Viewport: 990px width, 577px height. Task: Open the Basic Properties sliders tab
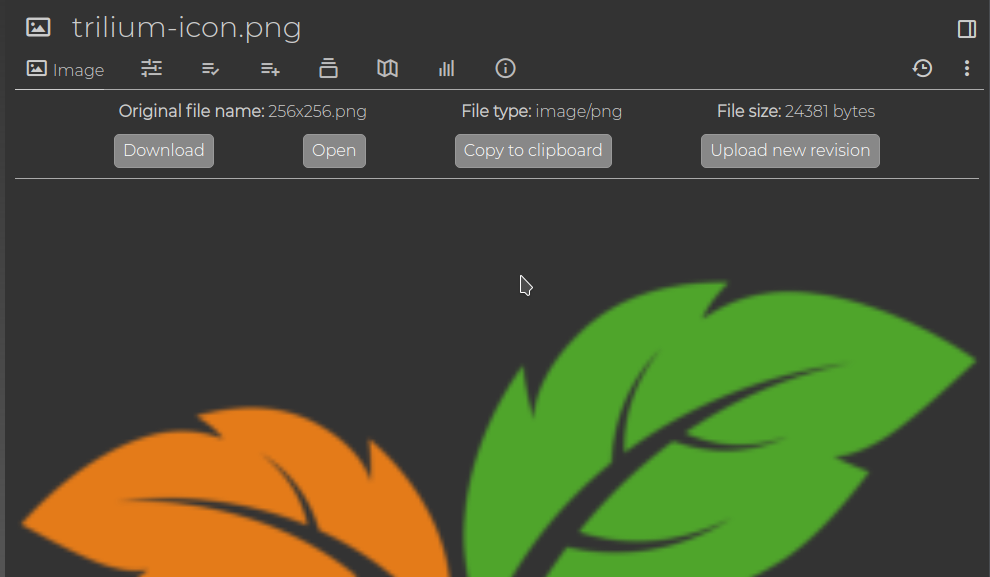tap(152, 68)
